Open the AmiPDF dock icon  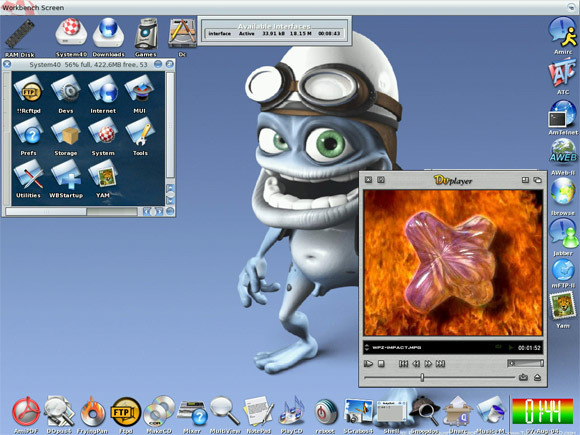pos(26,412)
